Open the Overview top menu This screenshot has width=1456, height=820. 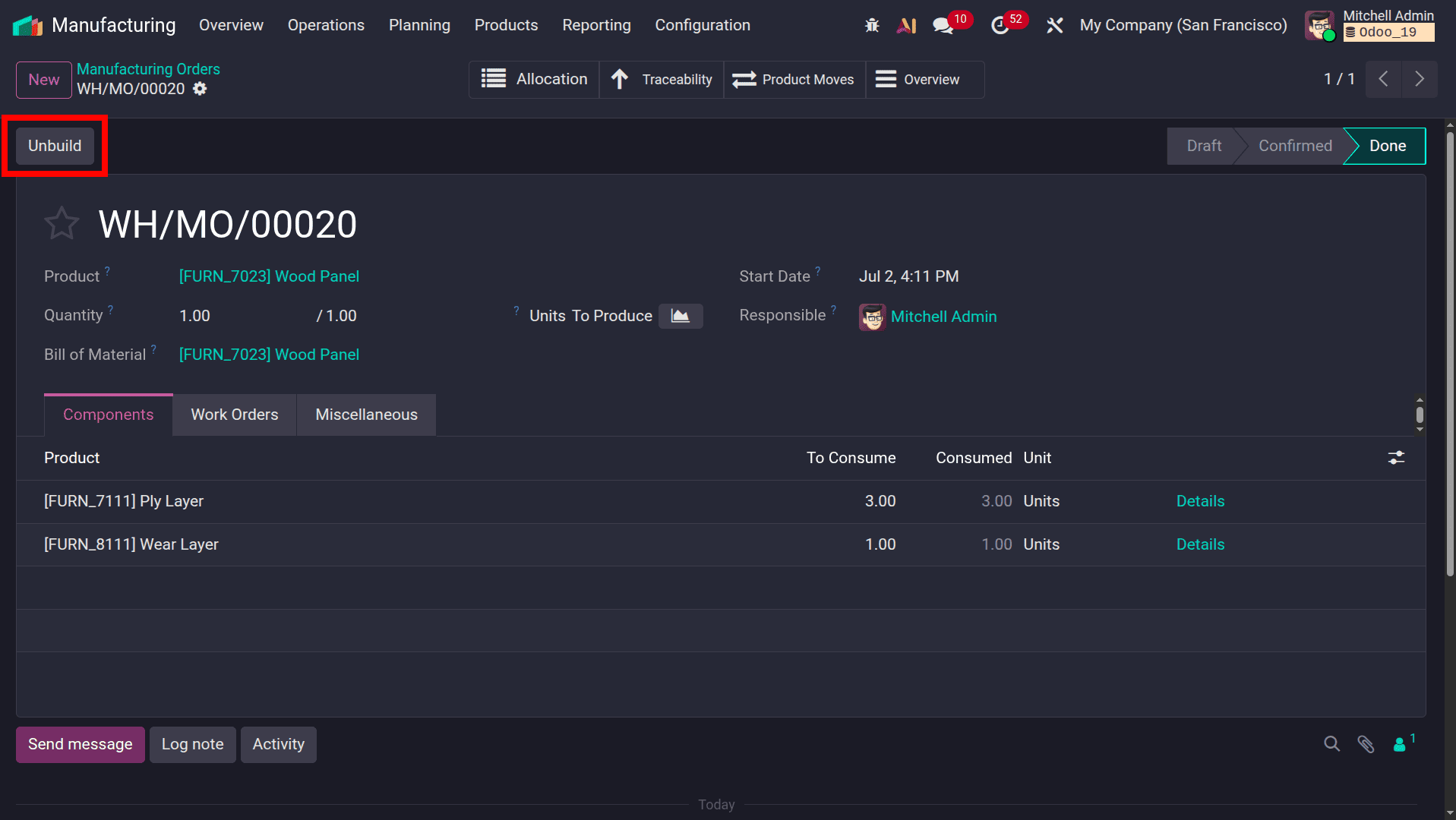231,25
